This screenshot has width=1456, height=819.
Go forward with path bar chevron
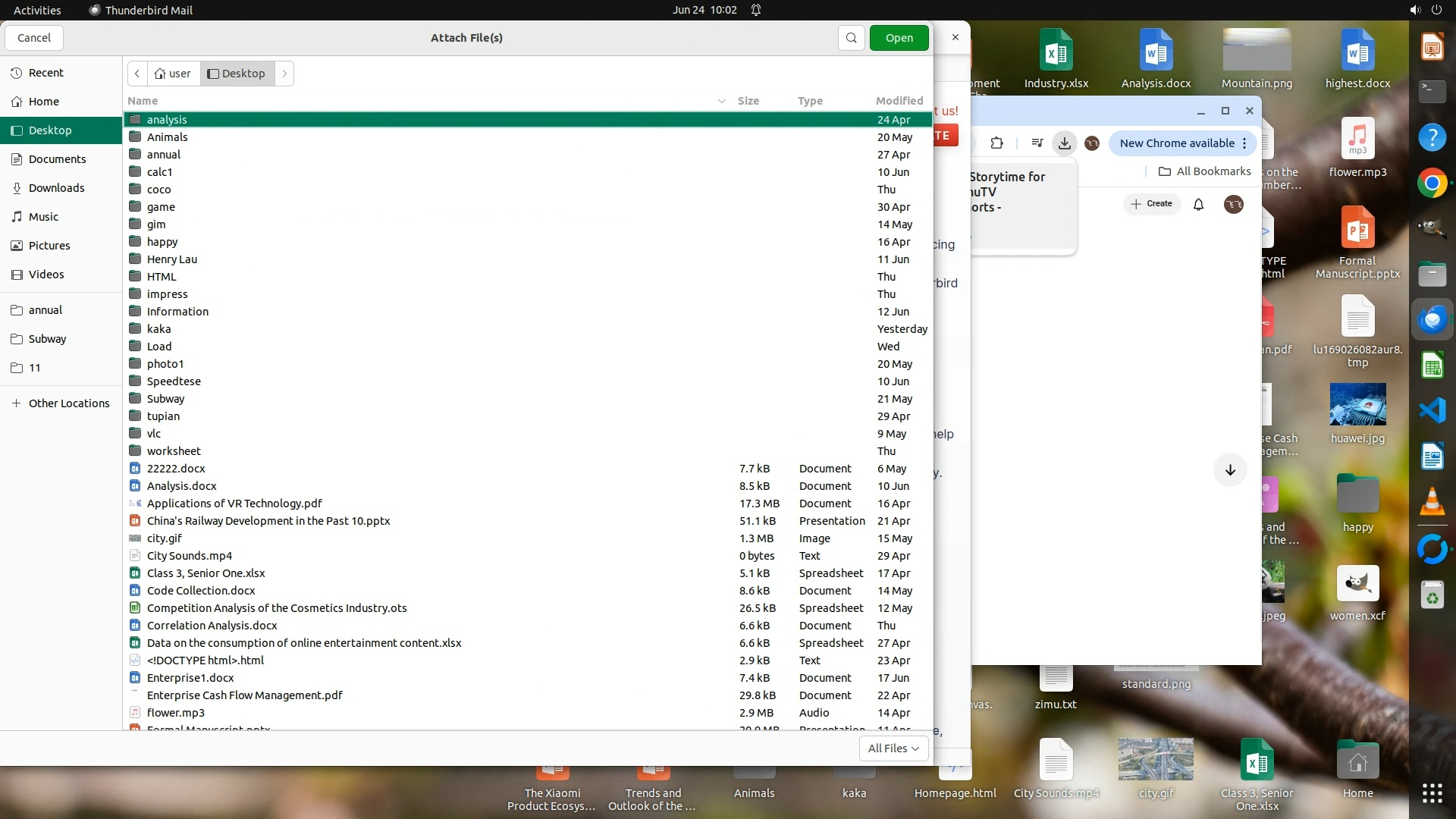[x=284, y=74]
